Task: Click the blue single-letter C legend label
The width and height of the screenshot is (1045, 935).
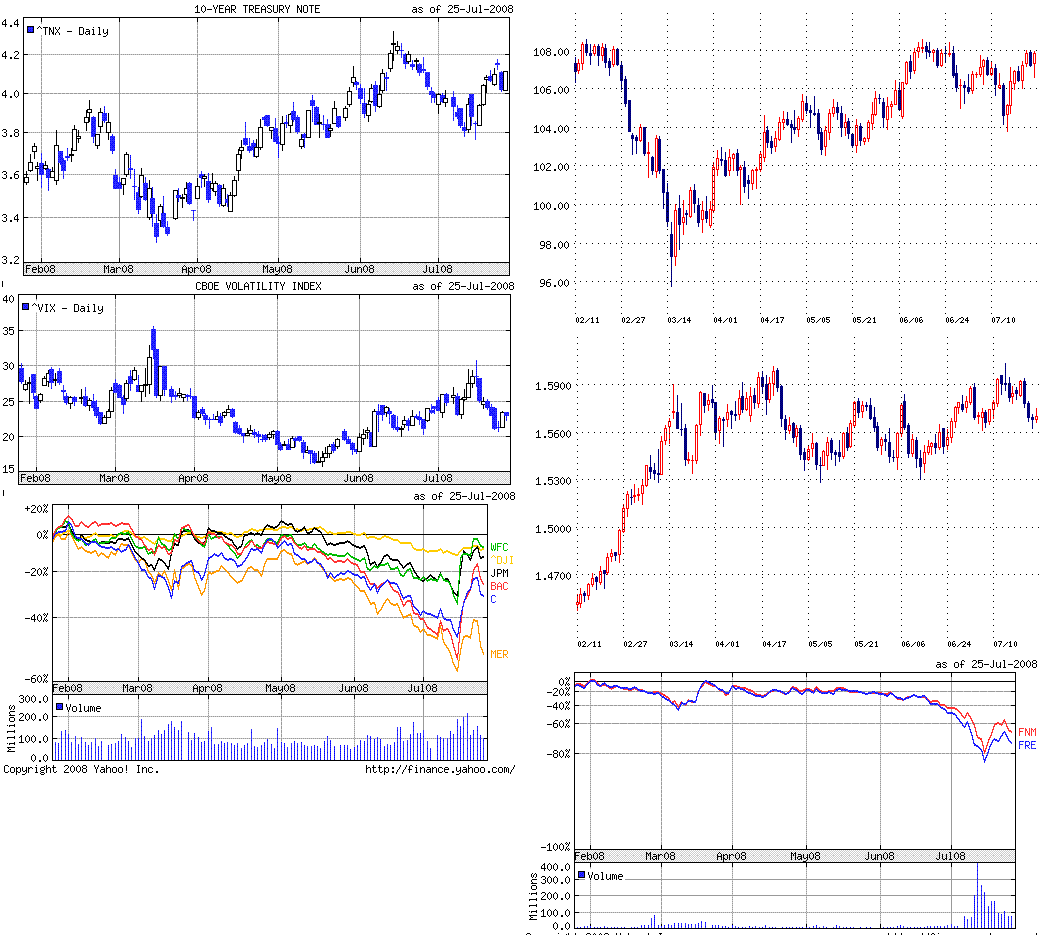Action: [x=492, y=599]
